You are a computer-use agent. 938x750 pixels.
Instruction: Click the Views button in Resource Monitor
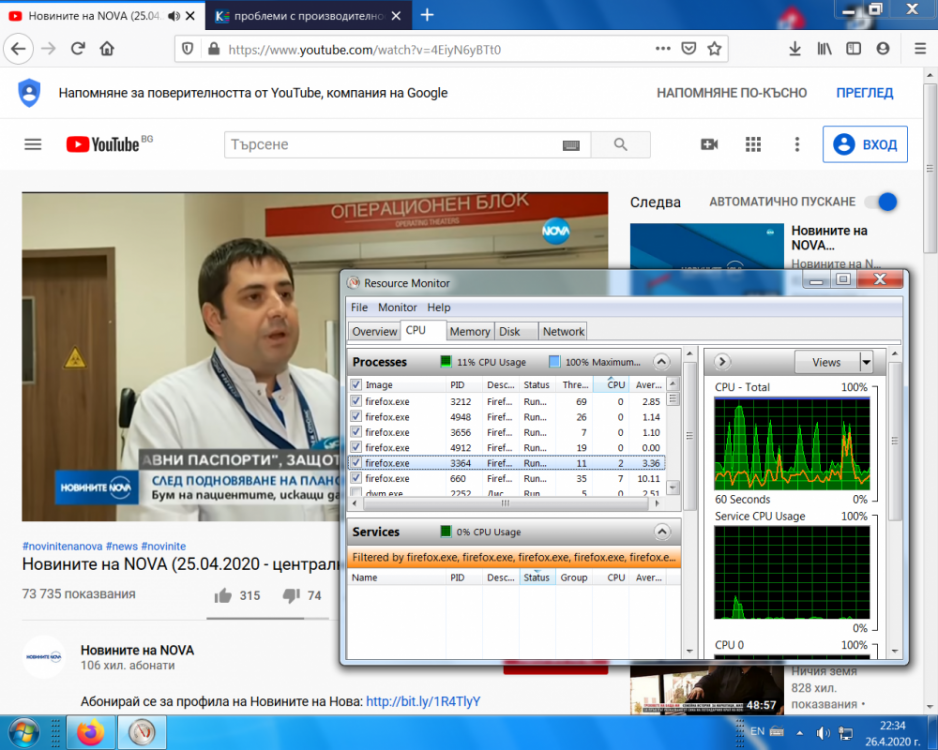click(826, 362)
